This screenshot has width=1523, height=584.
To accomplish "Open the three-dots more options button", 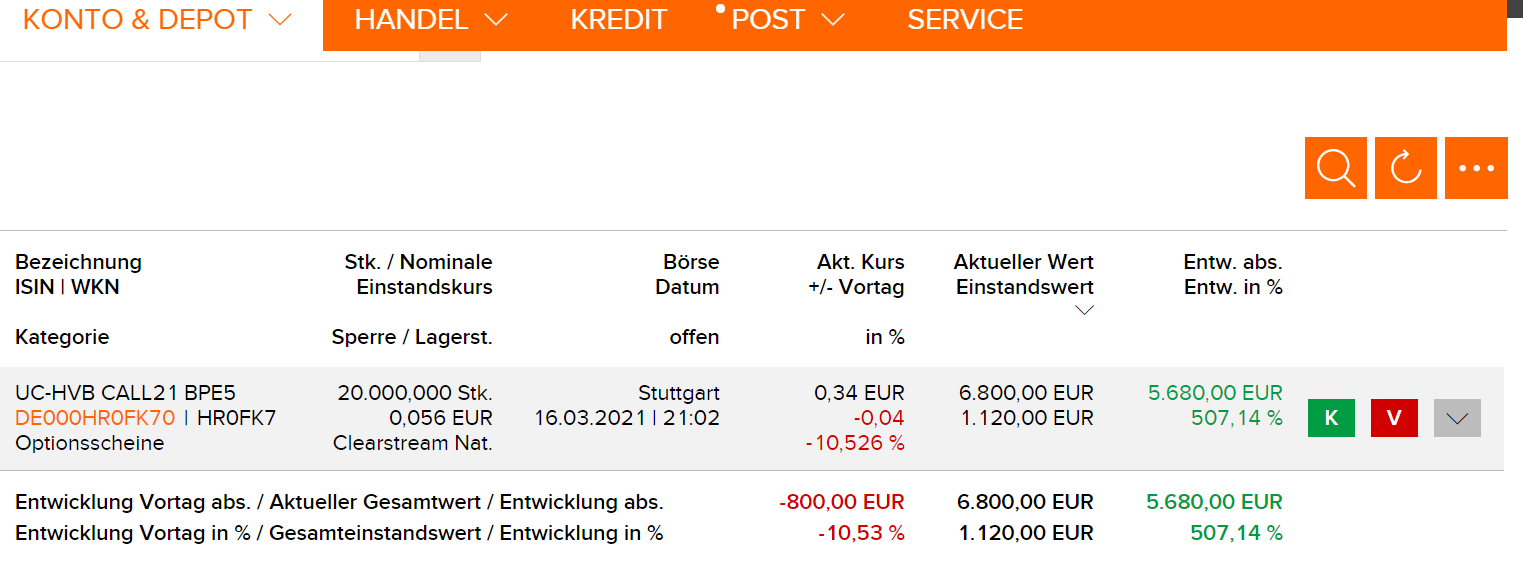I will point(1476,168).
